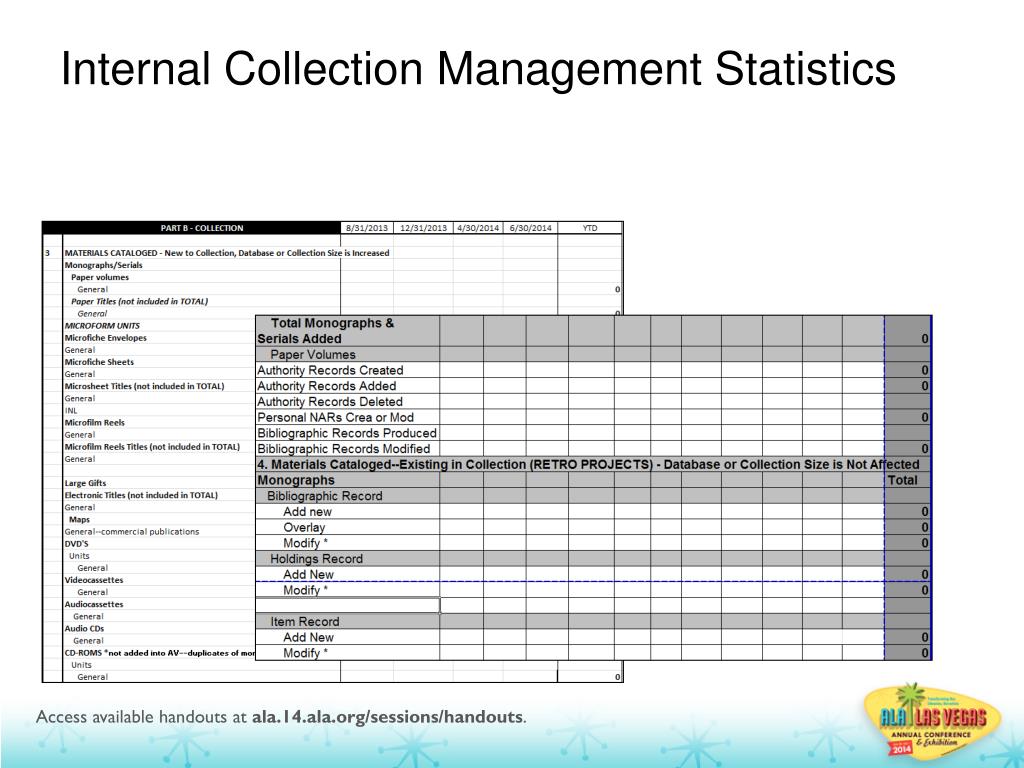The width and height of the screenshot is (1024, 768).
Task: Select the YTD column header
Action: pos(590,228)
